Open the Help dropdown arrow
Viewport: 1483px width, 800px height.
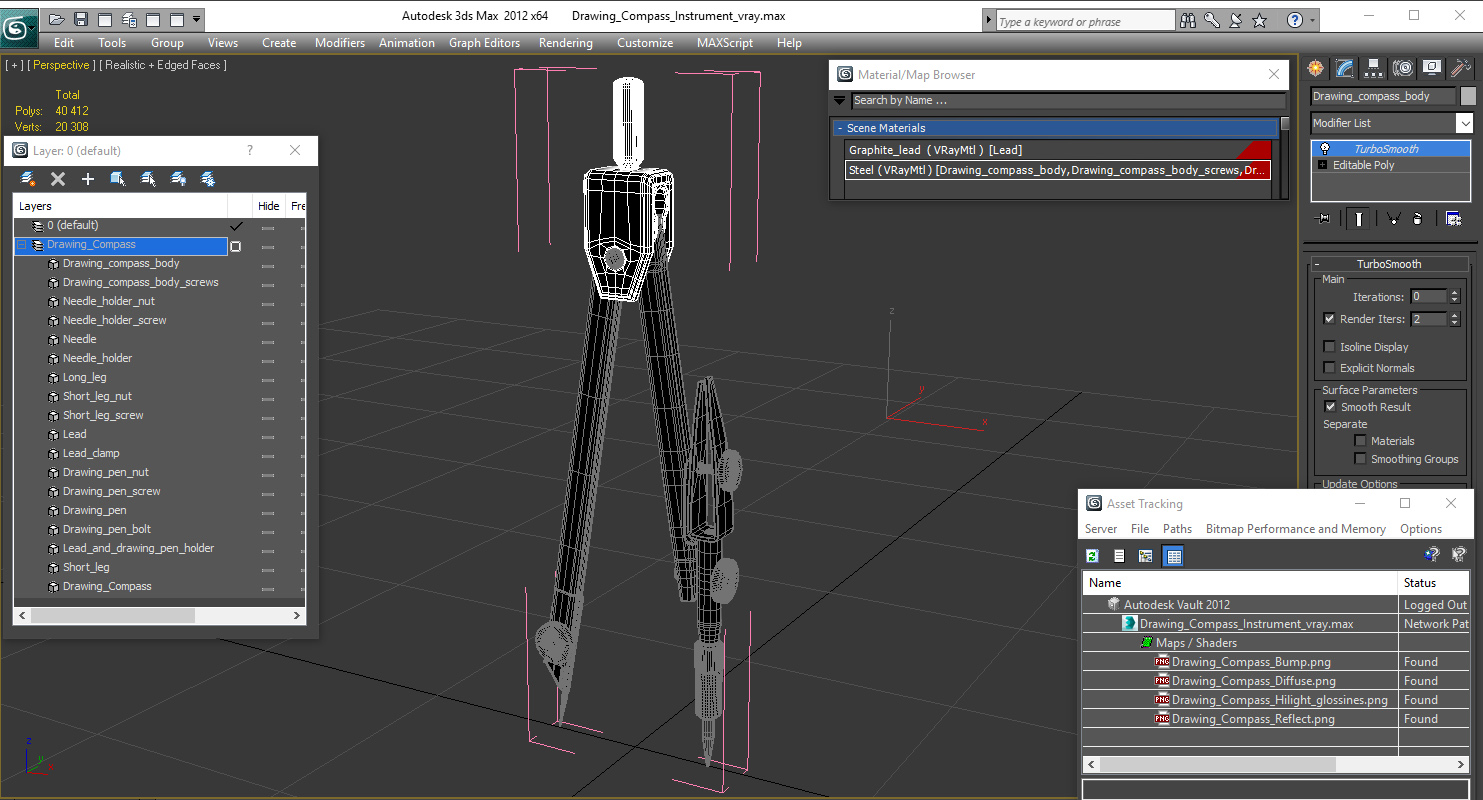coord(1312,20)
